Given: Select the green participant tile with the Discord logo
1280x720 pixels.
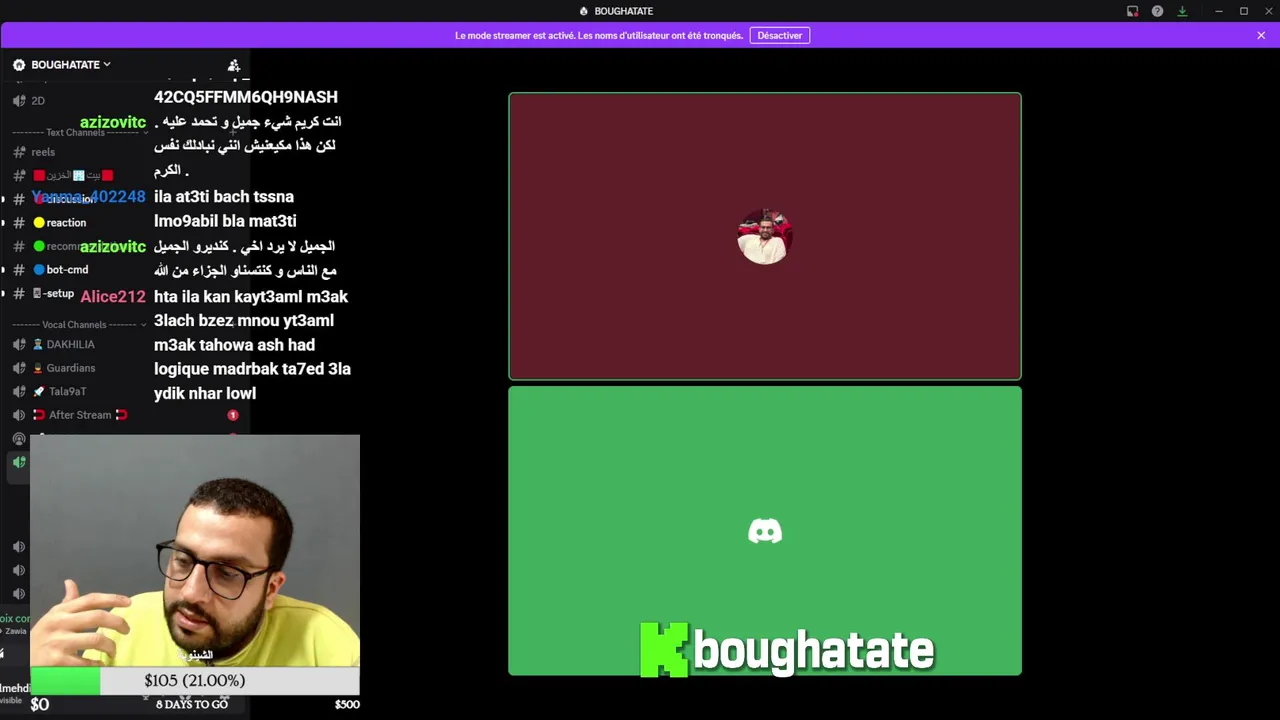Looking at the screenshot, I should click(x=765, y=531).
